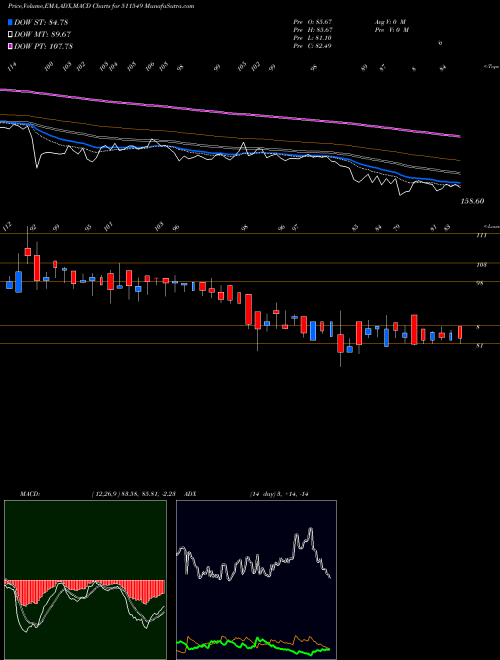Click the ADX panel heading
500x660 pixels.
click(190, 494)
